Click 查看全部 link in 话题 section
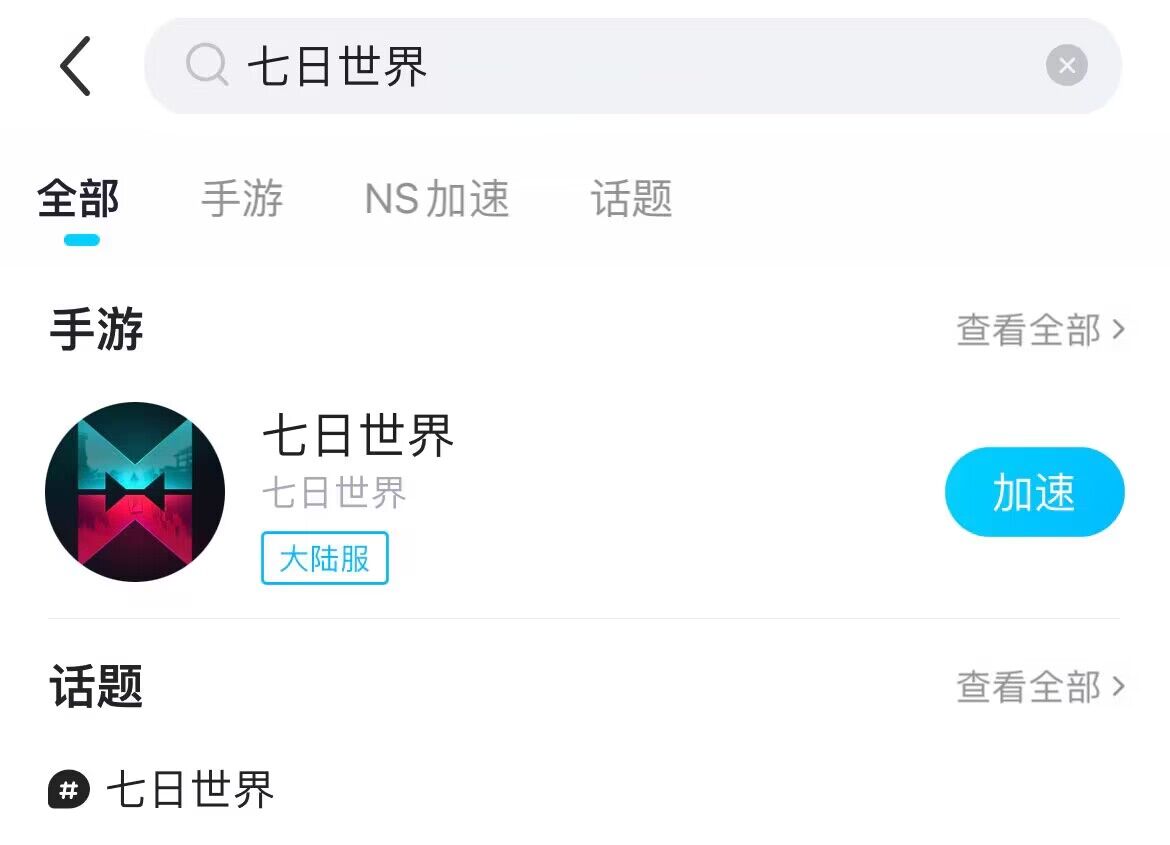The height and width of the screenshot is (845, 1170). point(1028,687)
